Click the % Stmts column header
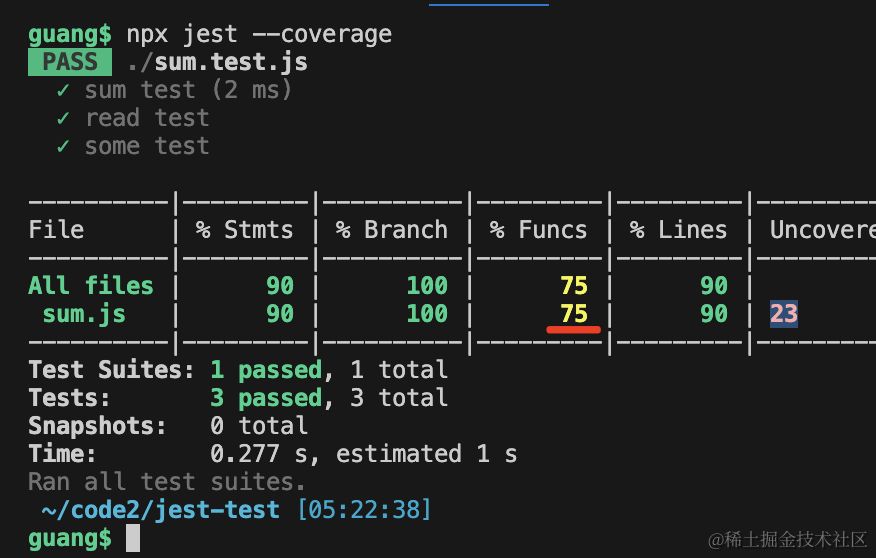 click(x=244, y=230)
